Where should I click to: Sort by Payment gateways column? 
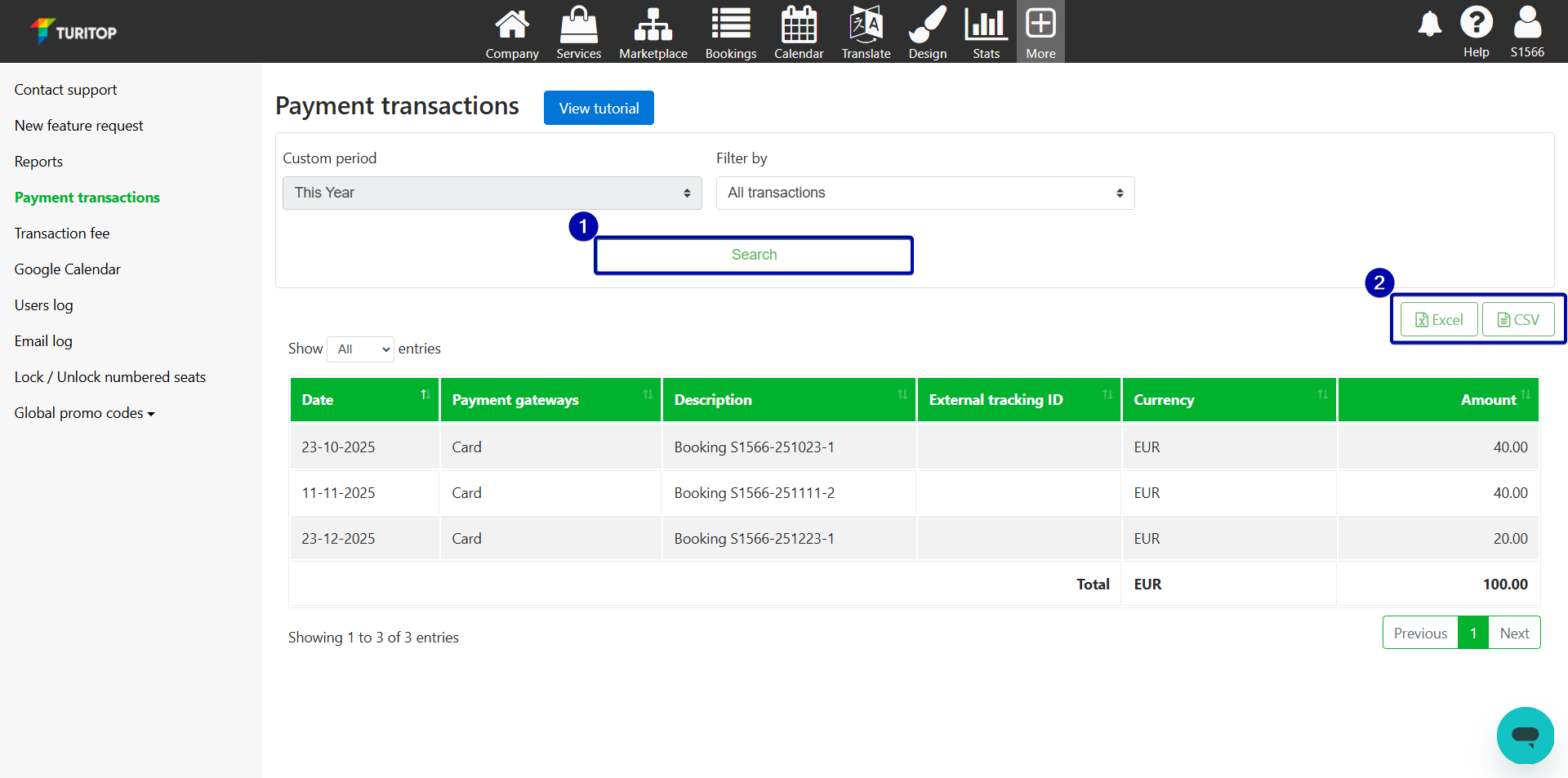[550, 400]
